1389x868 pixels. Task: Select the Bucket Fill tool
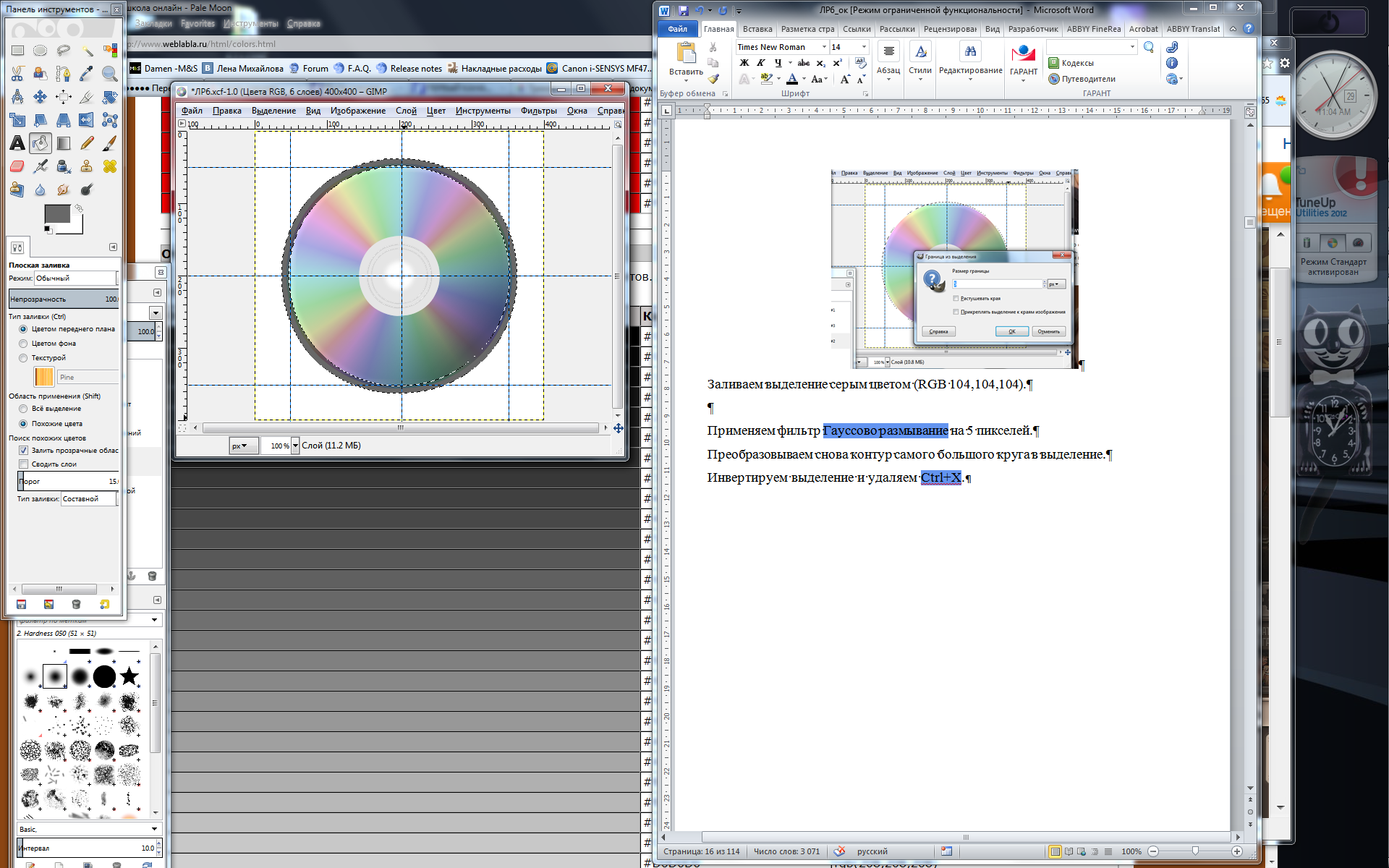[41, 143]
